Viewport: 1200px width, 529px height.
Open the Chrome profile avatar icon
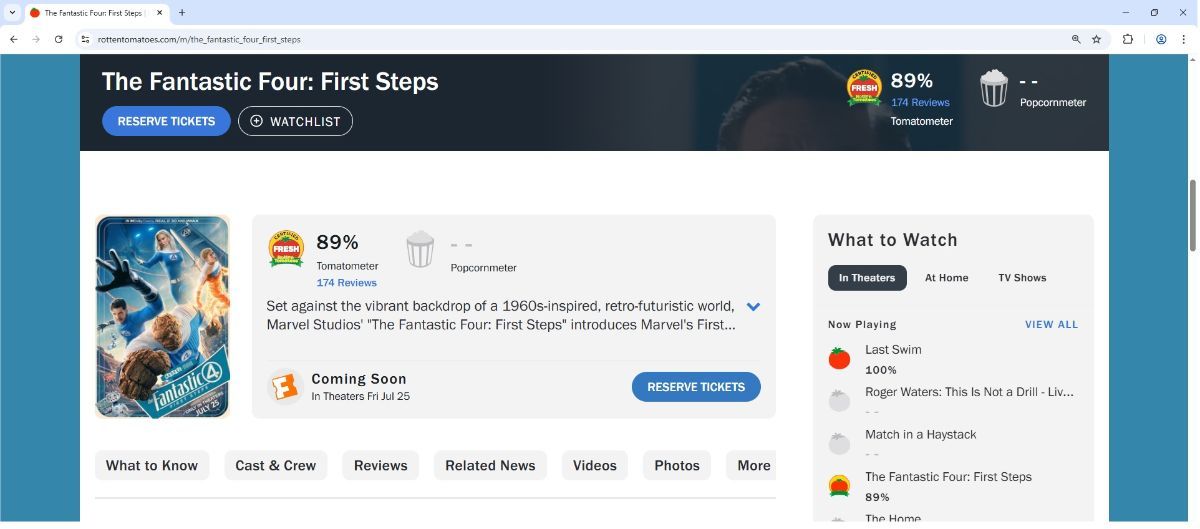pos(1161,39)
